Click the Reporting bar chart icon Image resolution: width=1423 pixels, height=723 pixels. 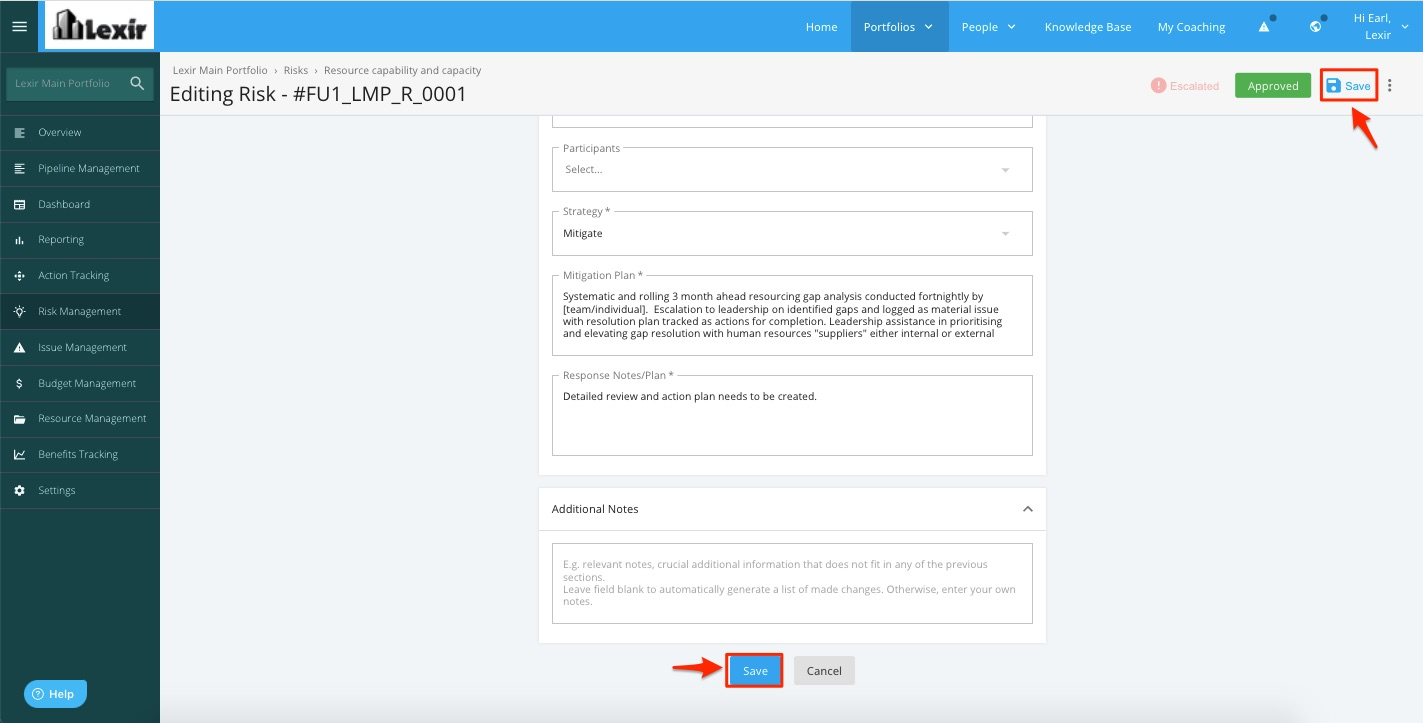pyautogui.click(x=19, y=240)
